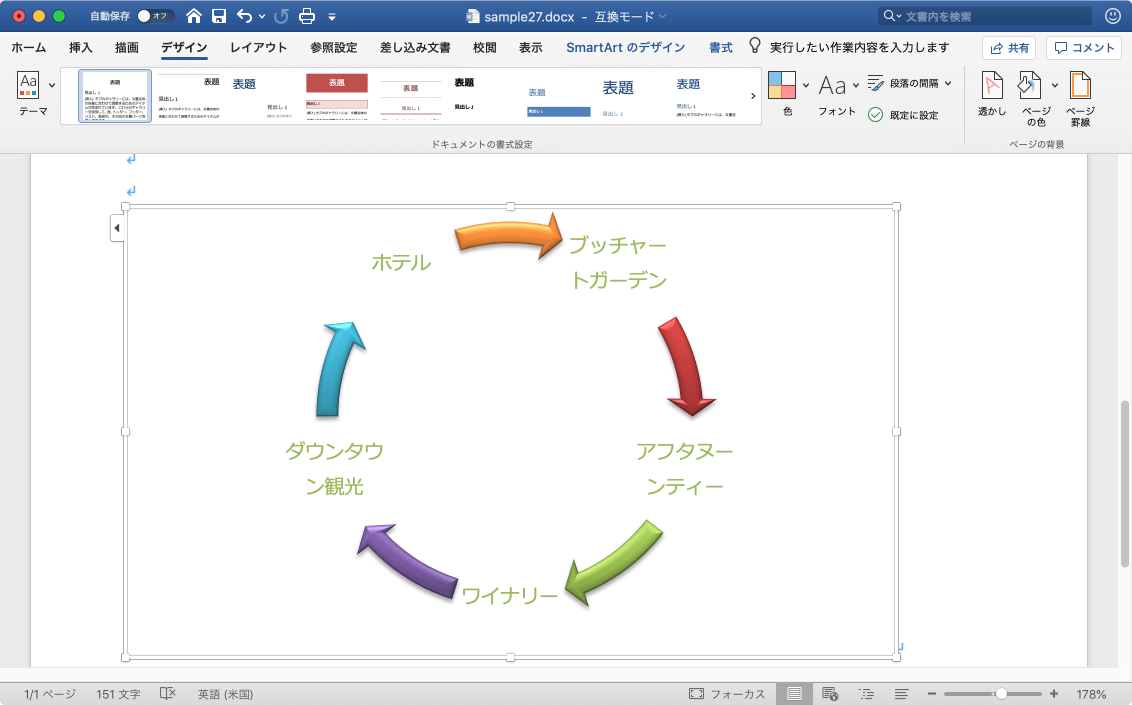Image resolution: width=1132 pixels, height=705 pixels.
Task: Print the document via printer icon
Action: 307,16
